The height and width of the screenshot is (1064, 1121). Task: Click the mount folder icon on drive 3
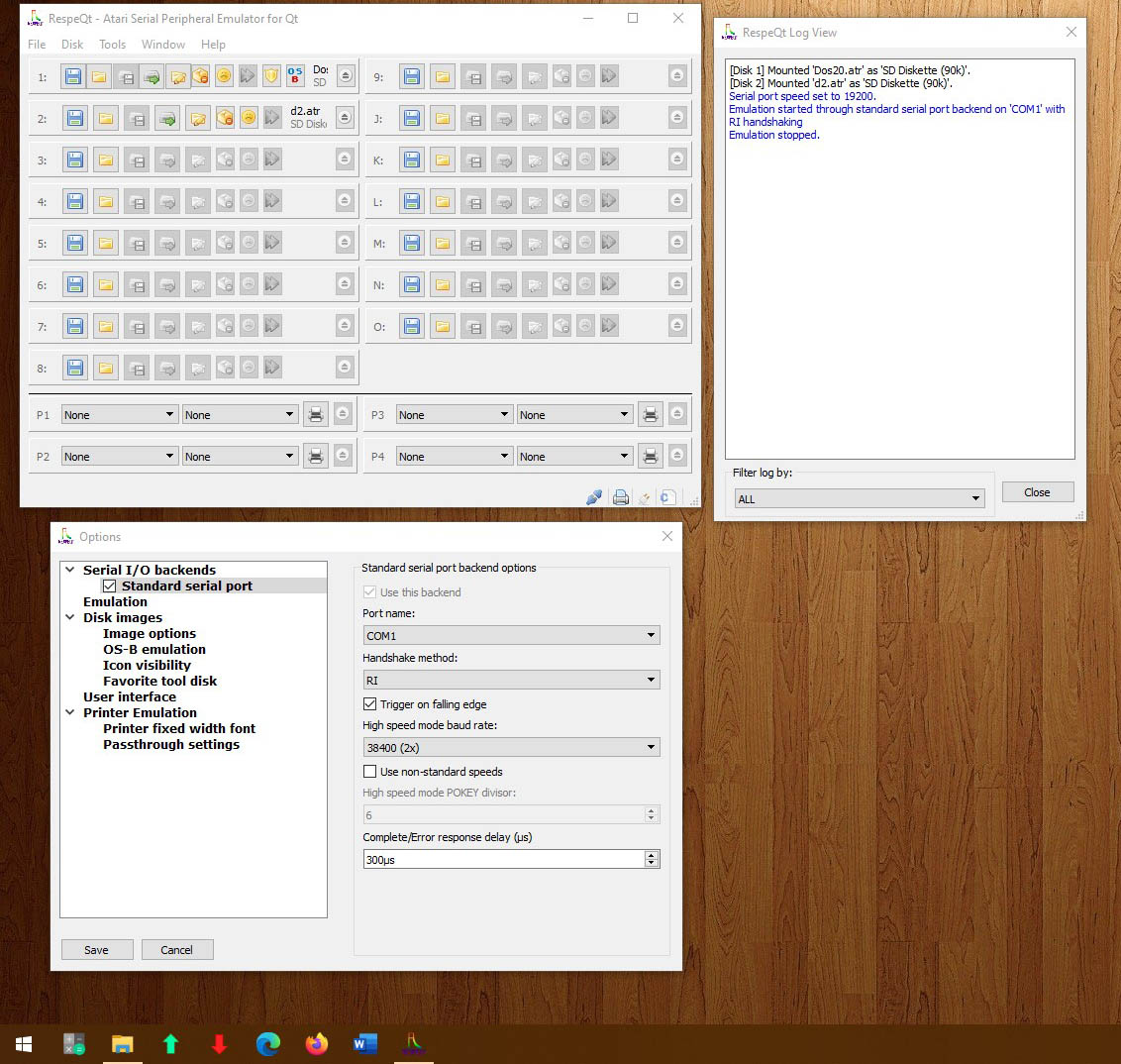pos(106,159)
